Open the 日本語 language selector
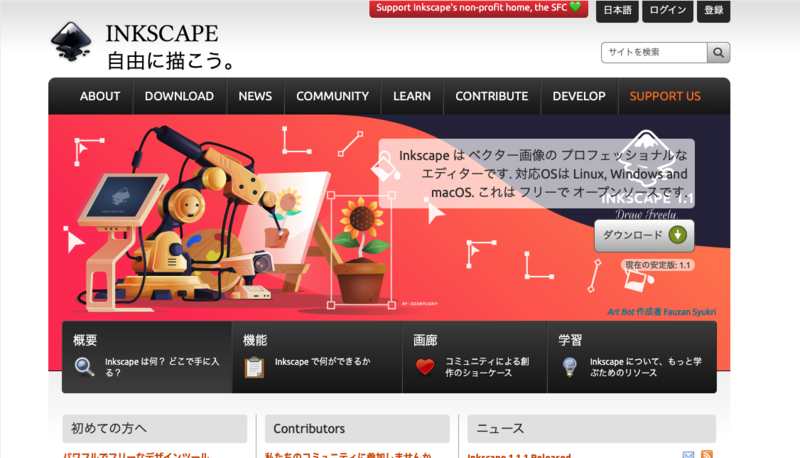Viewport: 800px width, 458px height. tap(617, 10)
